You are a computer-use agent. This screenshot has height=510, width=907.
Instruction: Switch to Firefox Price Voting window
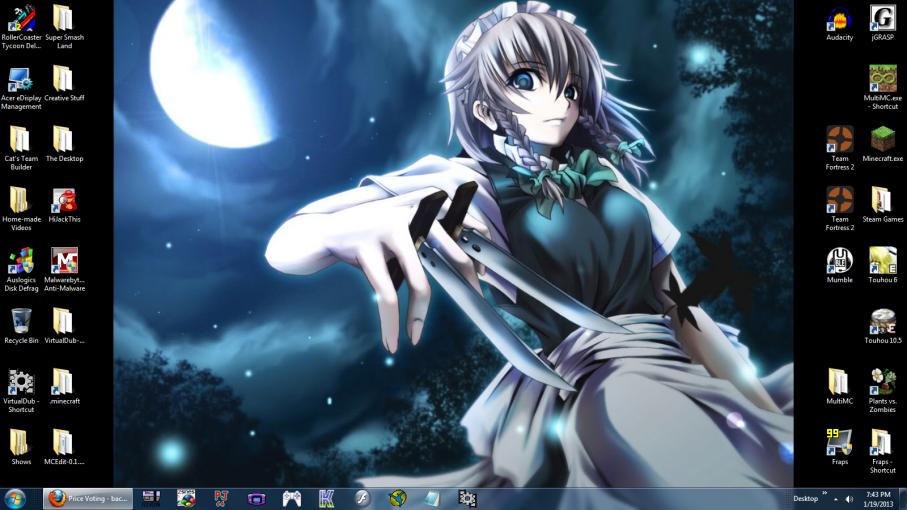(88, 498)
